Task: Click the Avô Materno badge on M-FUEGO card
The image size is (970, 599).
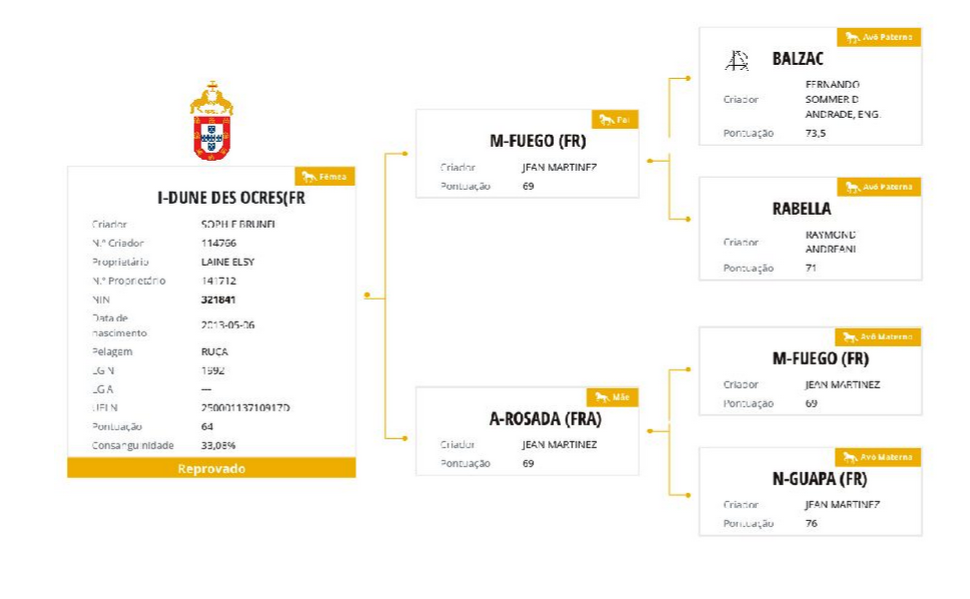Action: [x=878, y=337]
